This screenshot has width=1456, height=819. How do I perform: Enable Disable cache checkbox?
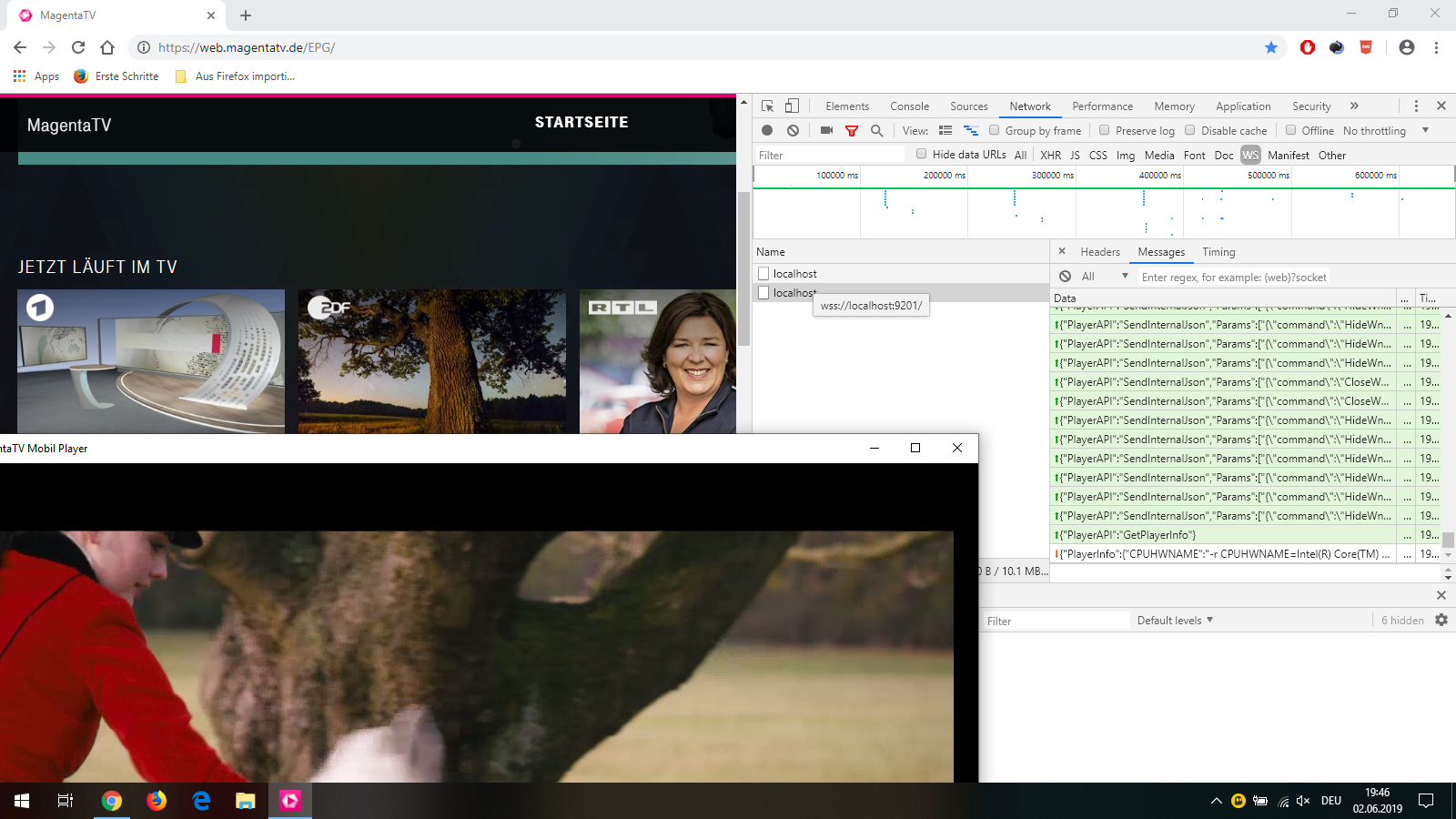click(1190, 130)
